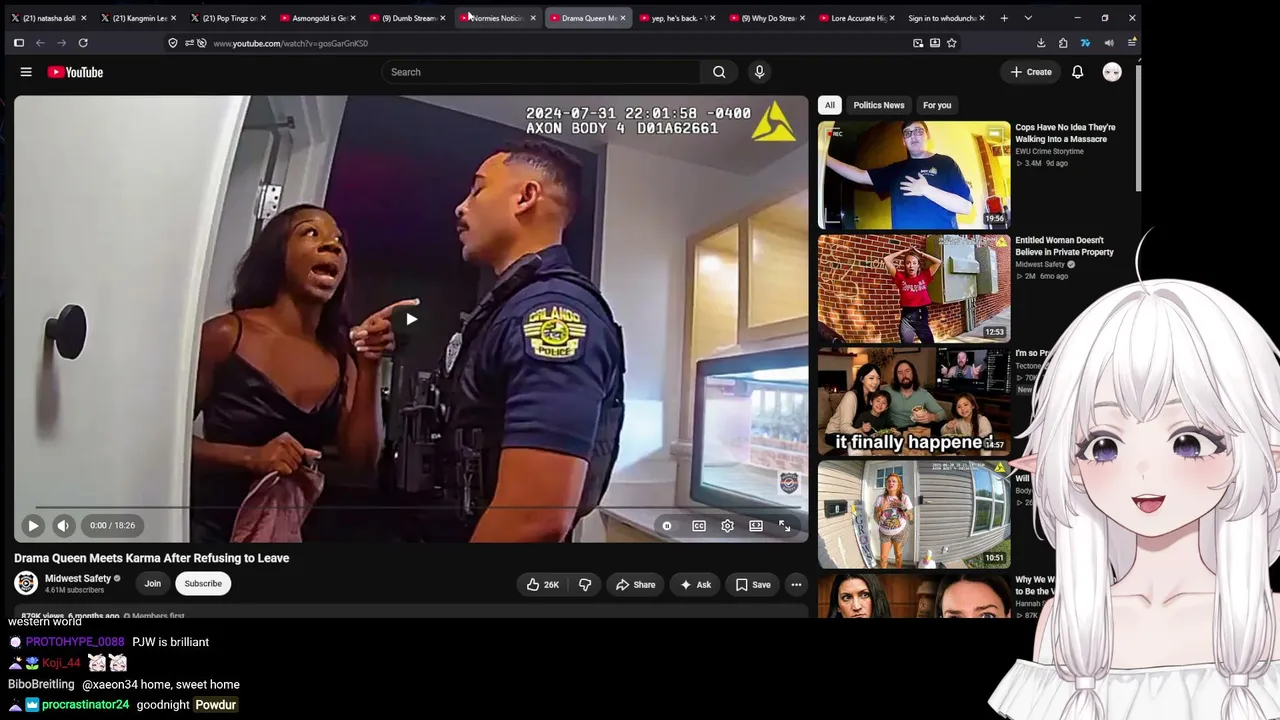This screenshot has width=1280, height=720.
Task: Toggle the autoplay switch in the player
Action: (667, 526)
